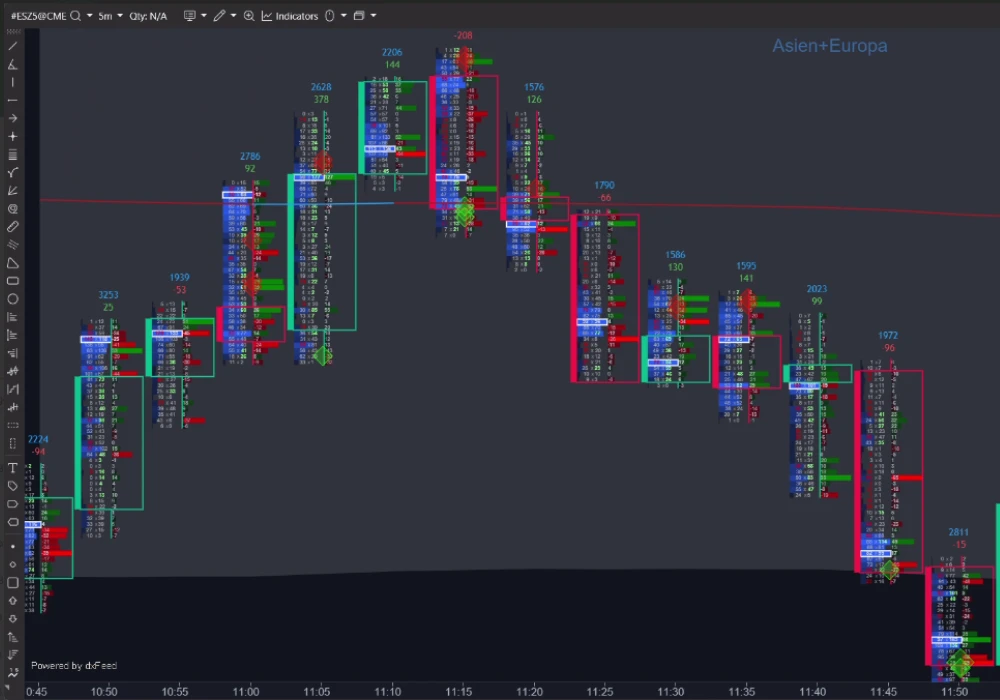The width and height of the screenshot is (1000, 700).
Task: Select the pitchfork drawing tool
Action: pos(12,172)
